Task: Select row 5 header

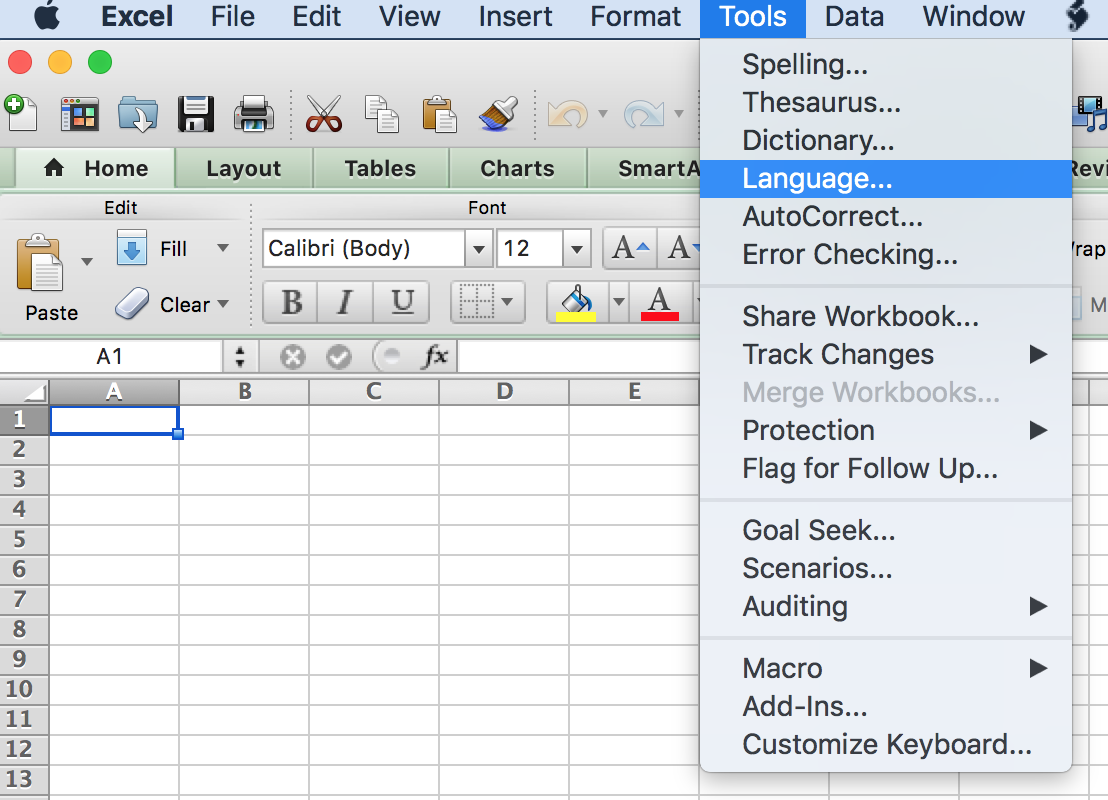Action: point(24,540)
